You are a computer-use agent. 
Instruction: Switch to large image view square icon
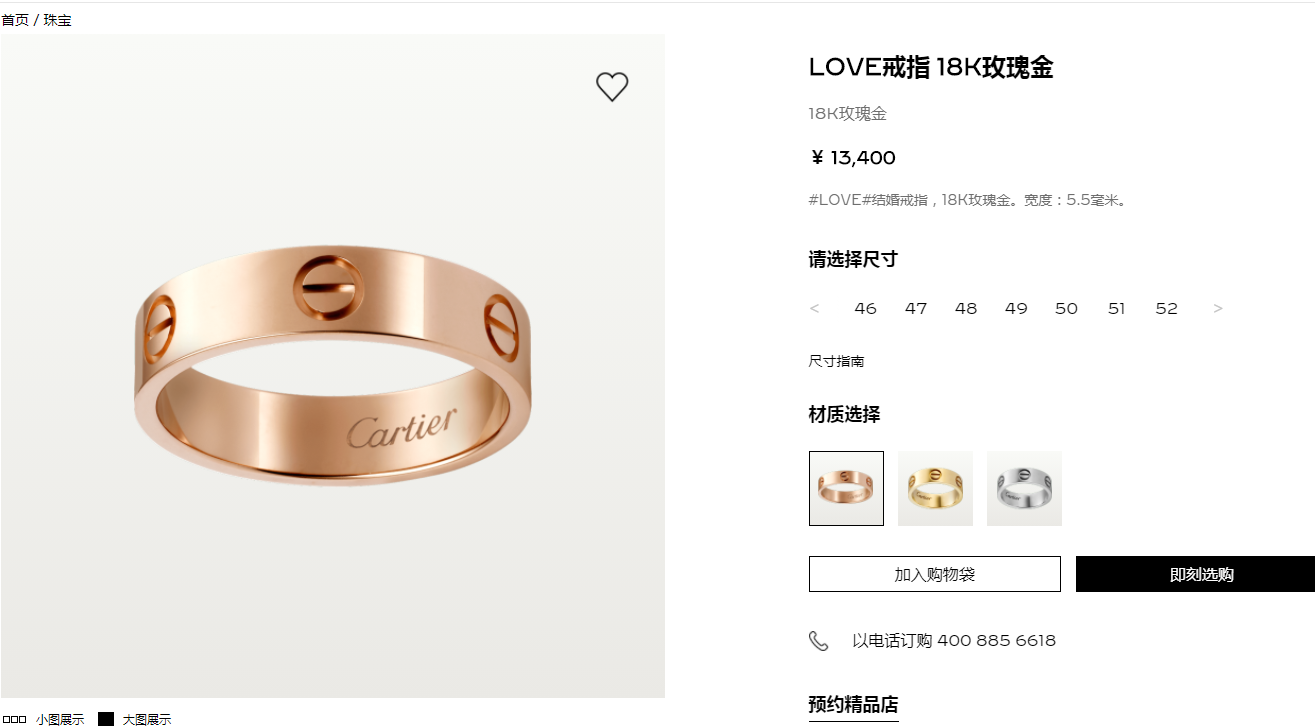coord(106,719)
